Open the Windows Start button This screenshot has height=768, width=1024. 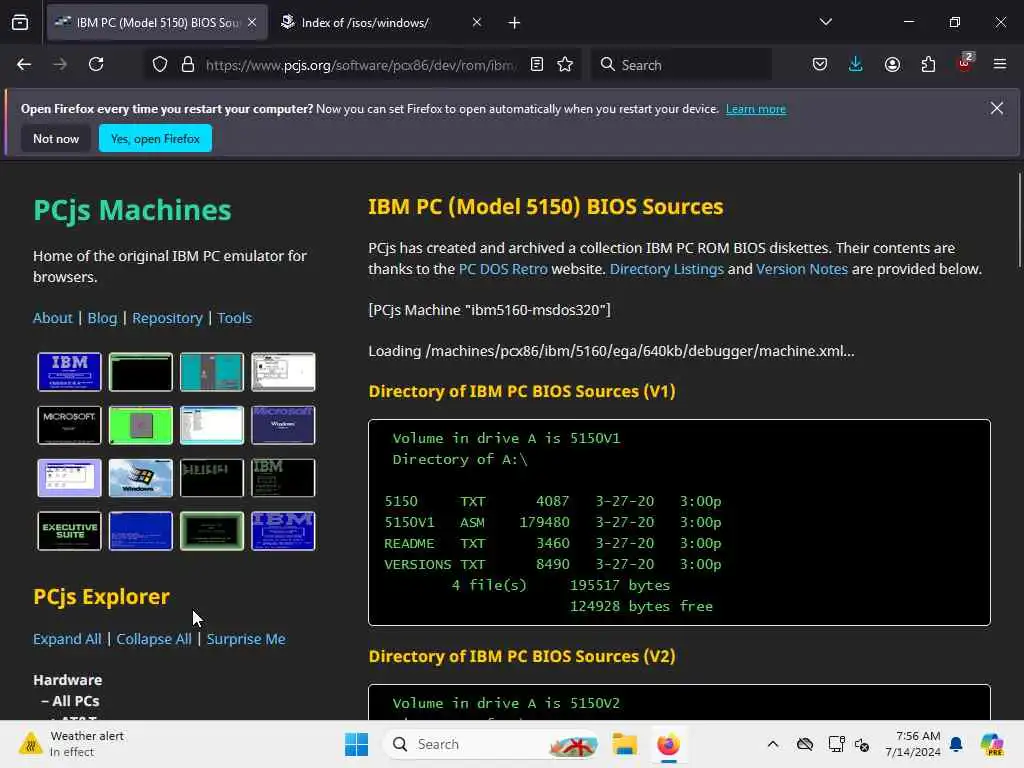[x=357, y=744]
